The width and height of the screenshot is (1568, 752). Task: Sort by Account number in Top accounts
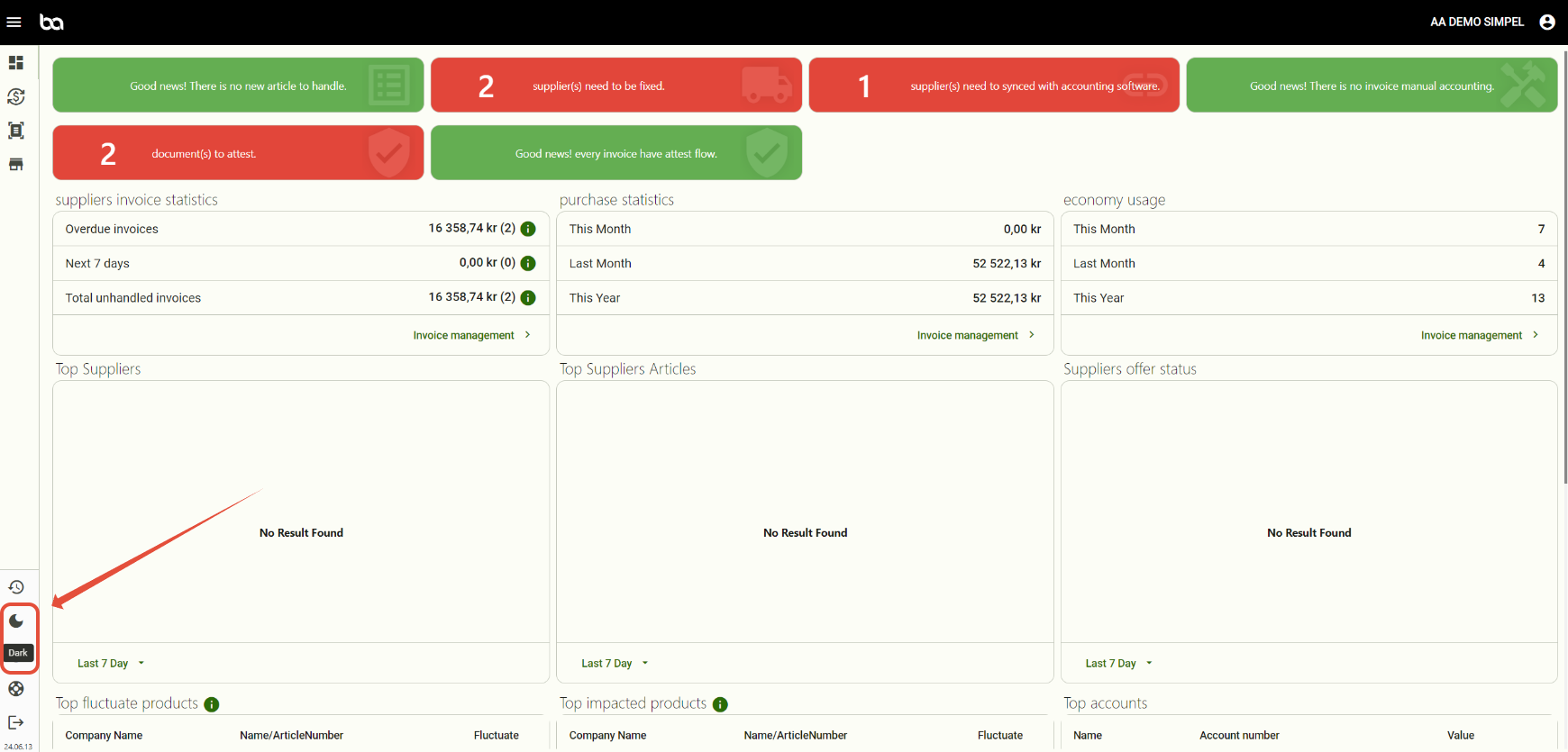1239,736
